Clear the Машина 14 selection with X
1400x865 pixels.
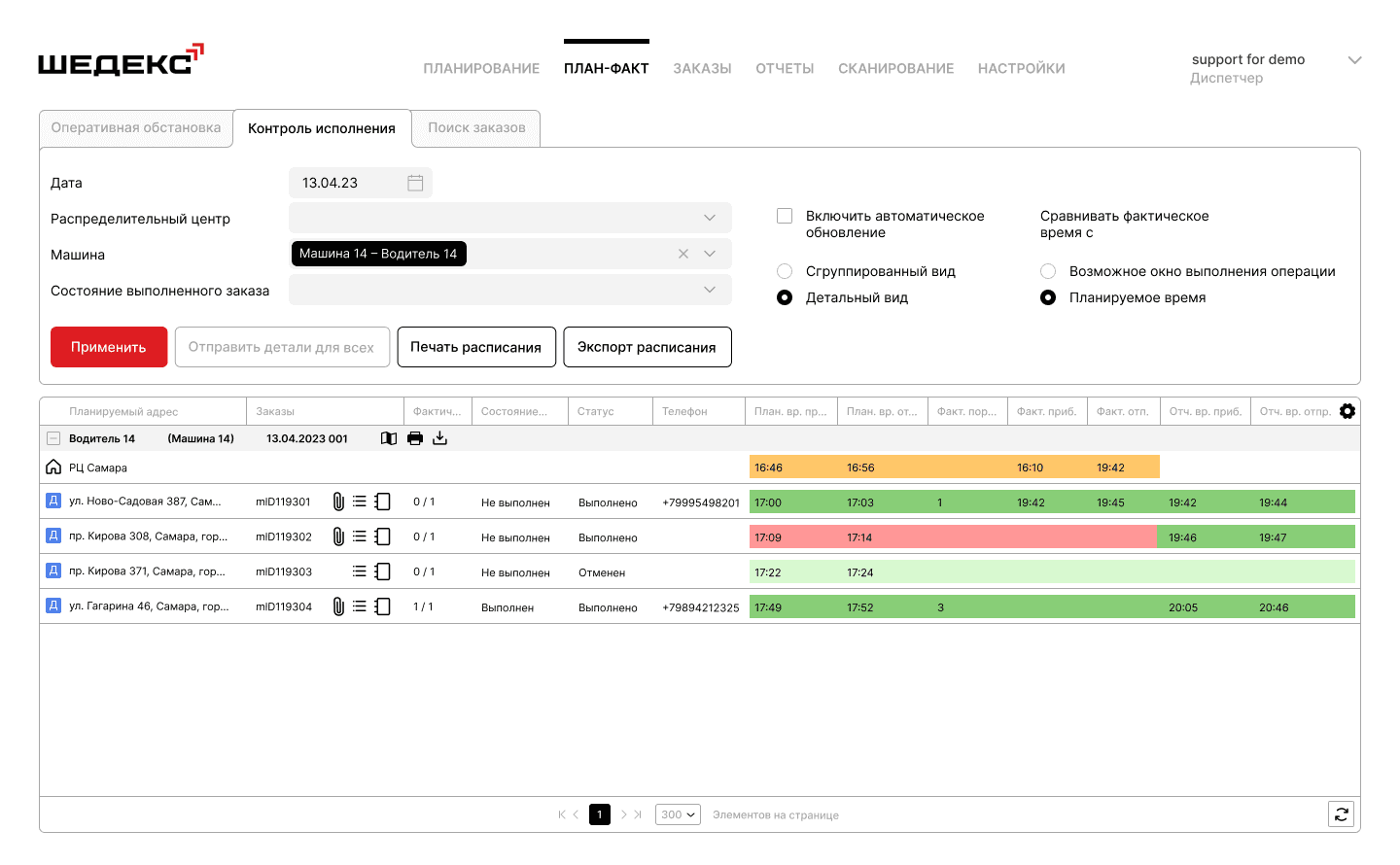[683, 254]
